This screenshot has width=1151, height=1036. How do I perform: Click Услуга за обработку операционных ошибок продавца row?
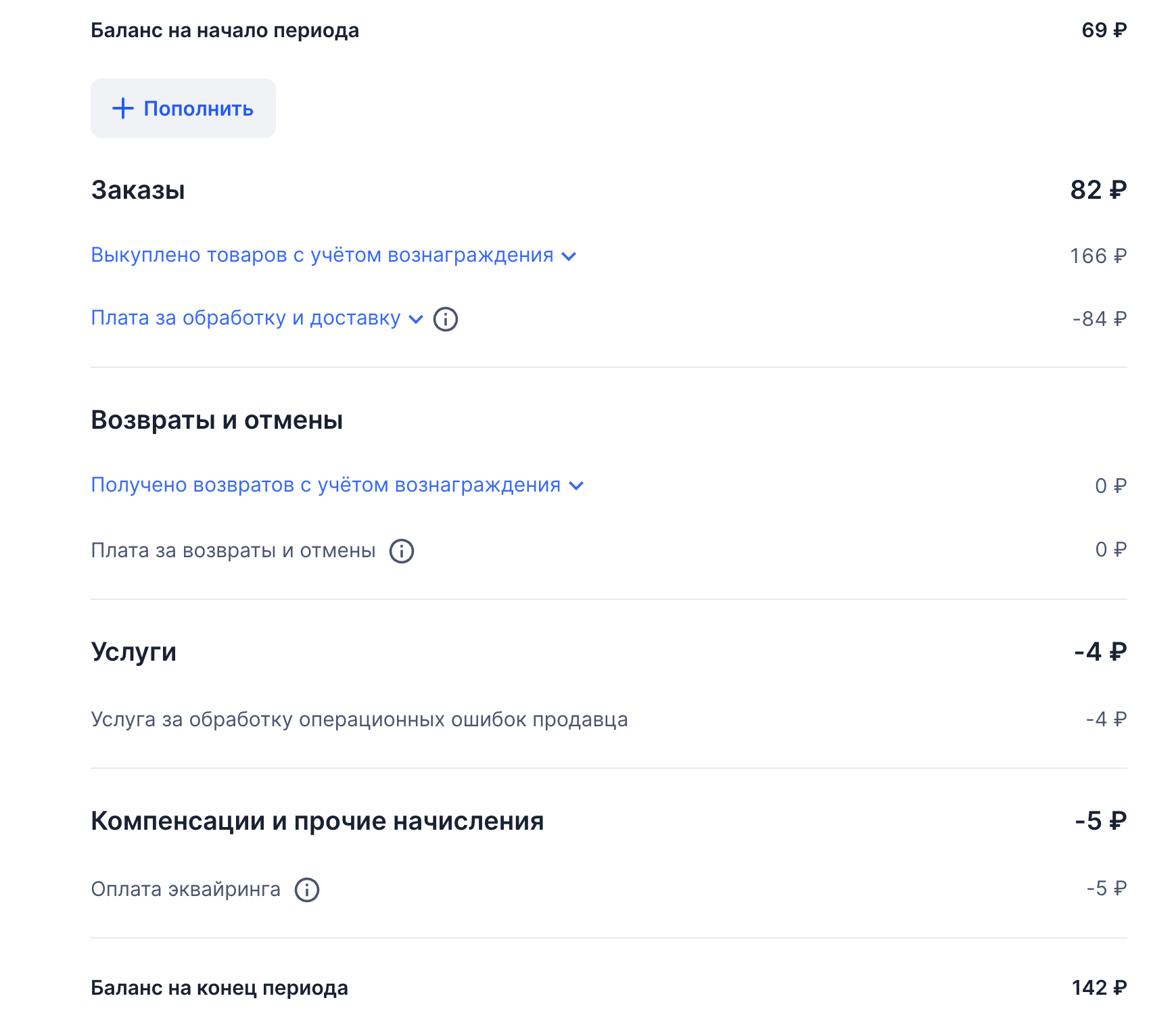[359, 720]
